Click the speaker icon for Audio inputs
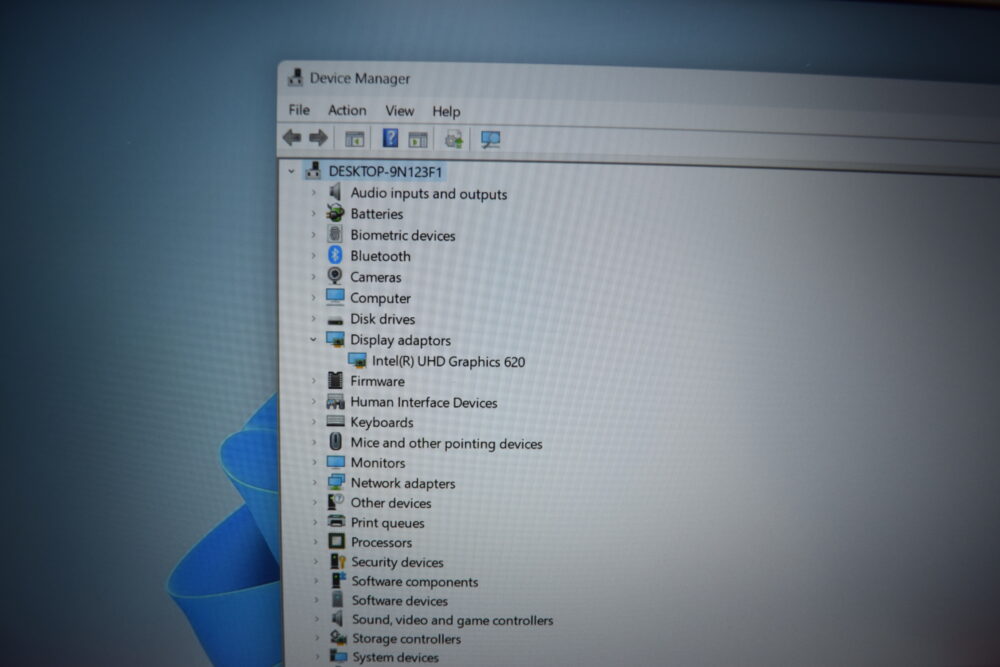This screenshot has width=1000, height=667. click(x=335, y=192)
